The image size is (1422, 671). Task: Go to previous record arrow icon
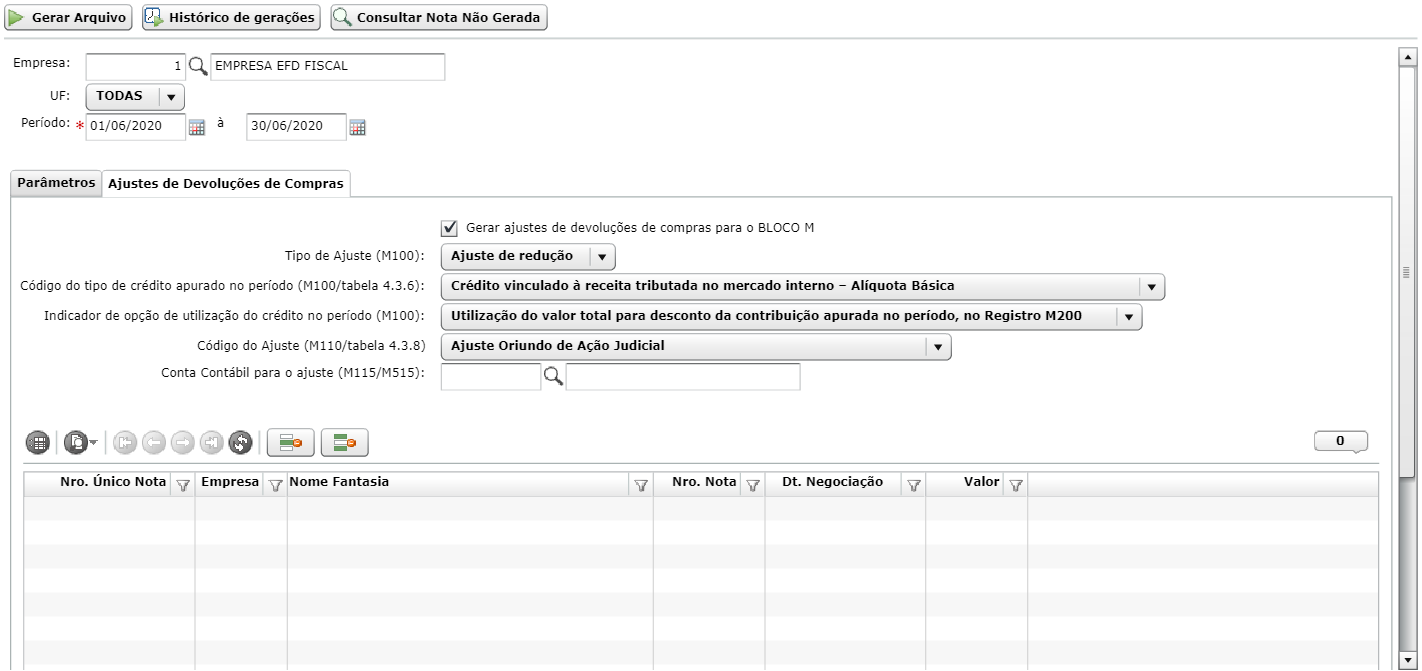pos(154,441)
